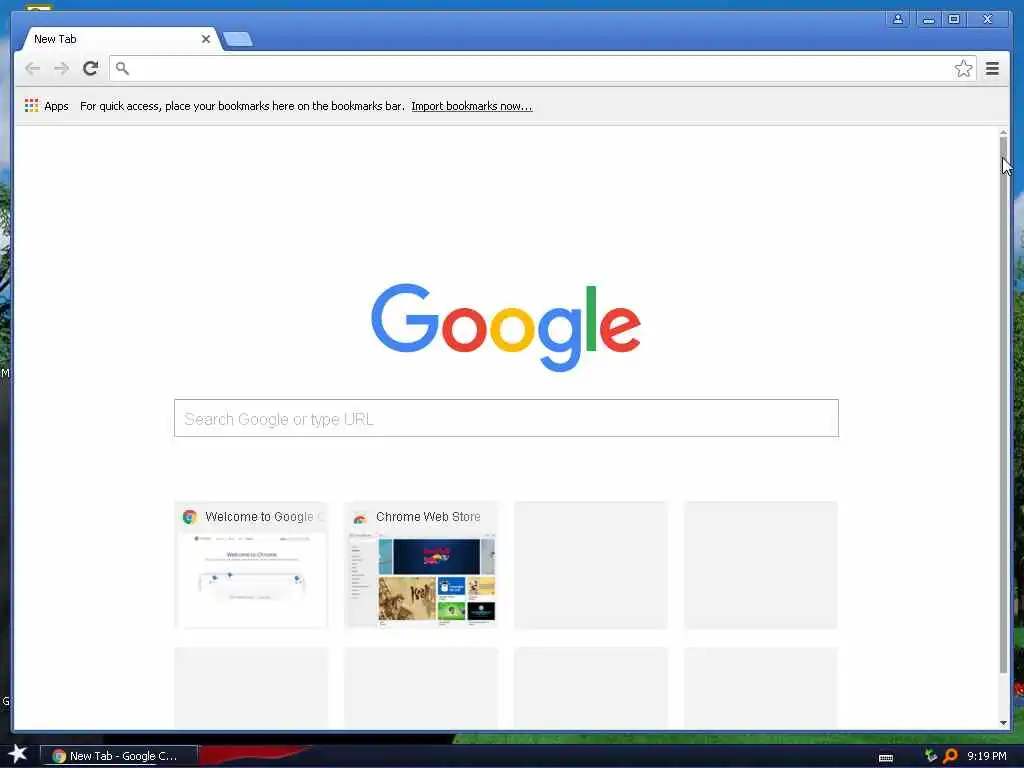1024x768 pixels.
Task: Click Import bookmarks now link
Action: coord(472,106)
